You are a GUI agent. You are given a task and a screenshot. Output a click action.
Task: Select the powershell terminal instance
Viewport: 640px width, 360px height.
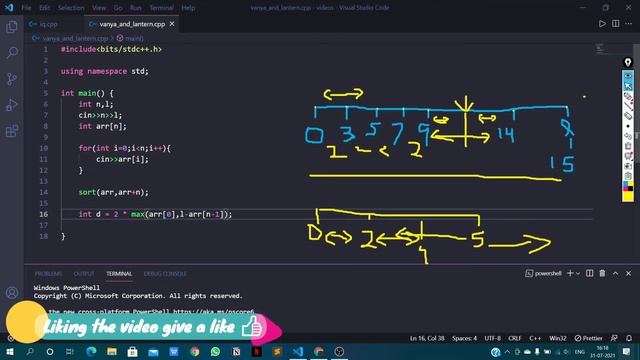pos(543,273)
